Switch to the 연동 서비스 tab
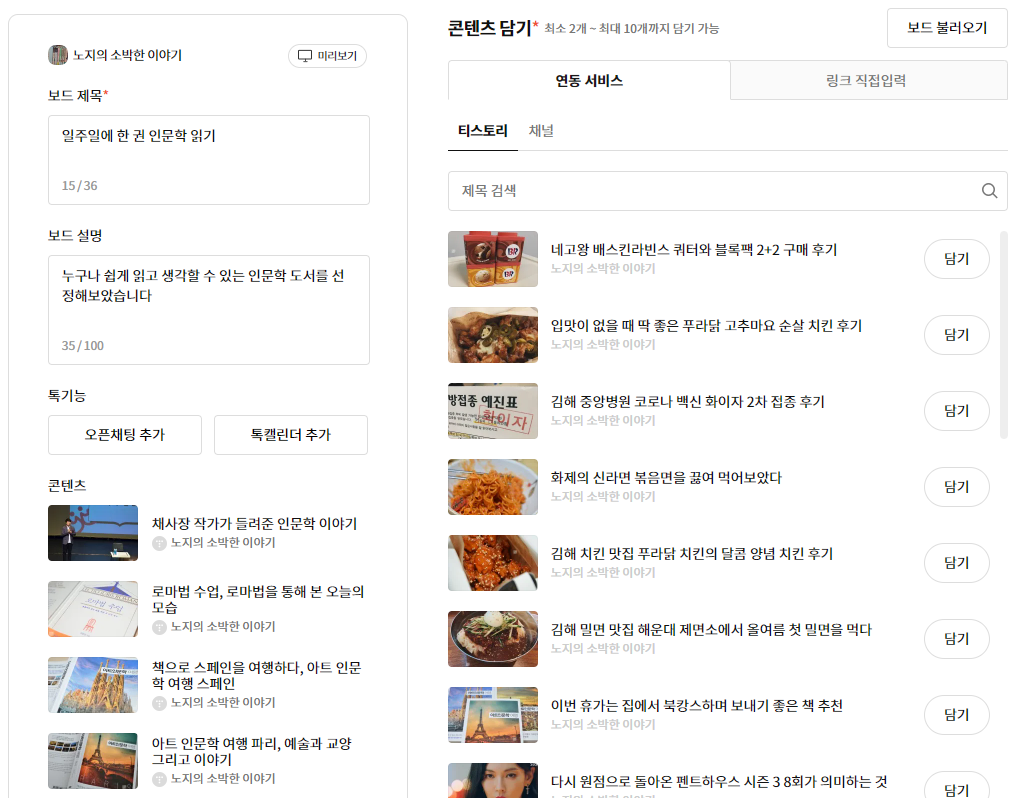The image size is (1027, 798). point(589,81)
